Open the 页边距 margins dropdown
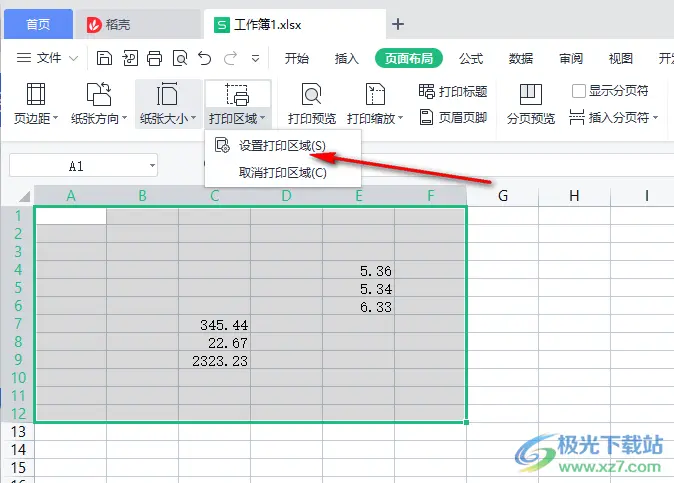 [x=36, y=104]
